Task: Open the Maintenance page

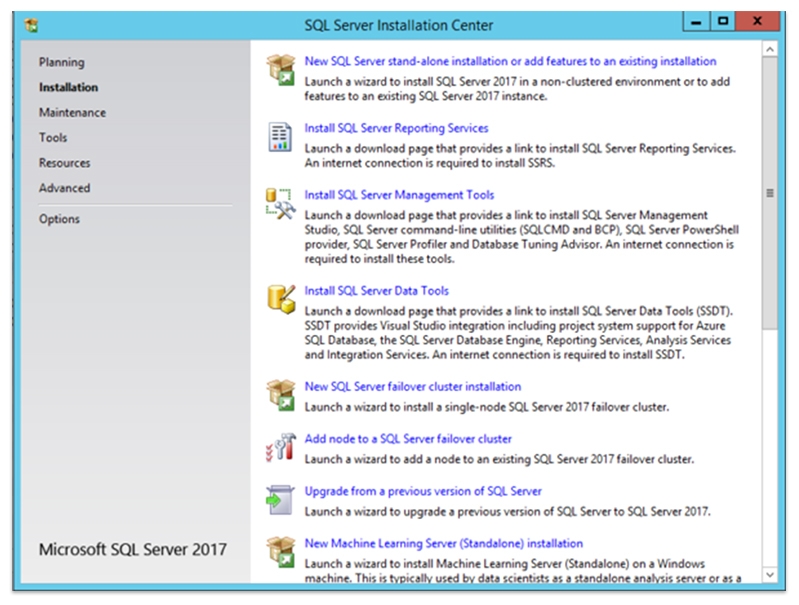Action: click(x=72, y=112)
